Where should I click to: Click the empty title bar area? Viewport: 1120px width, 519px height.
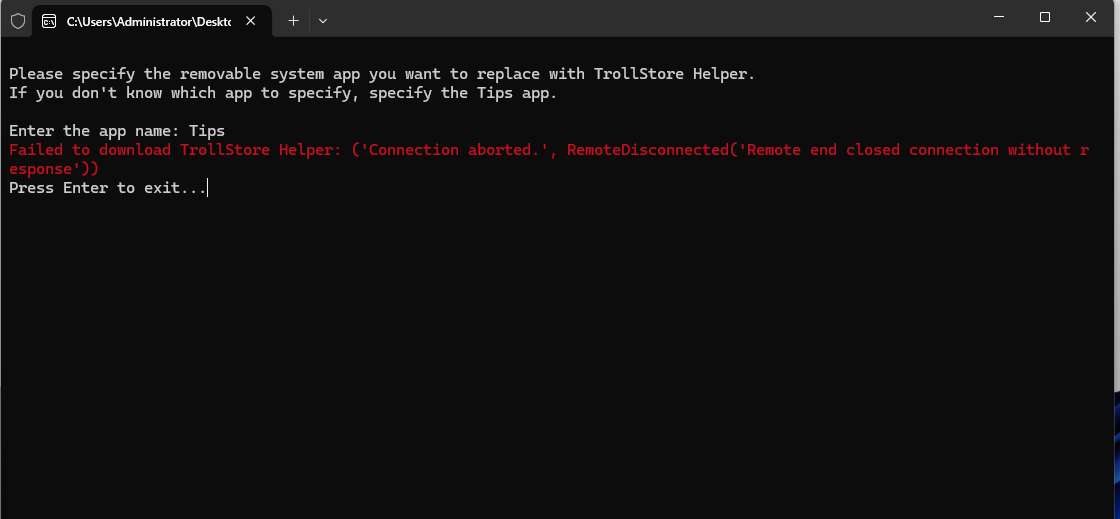pos(650,18)
